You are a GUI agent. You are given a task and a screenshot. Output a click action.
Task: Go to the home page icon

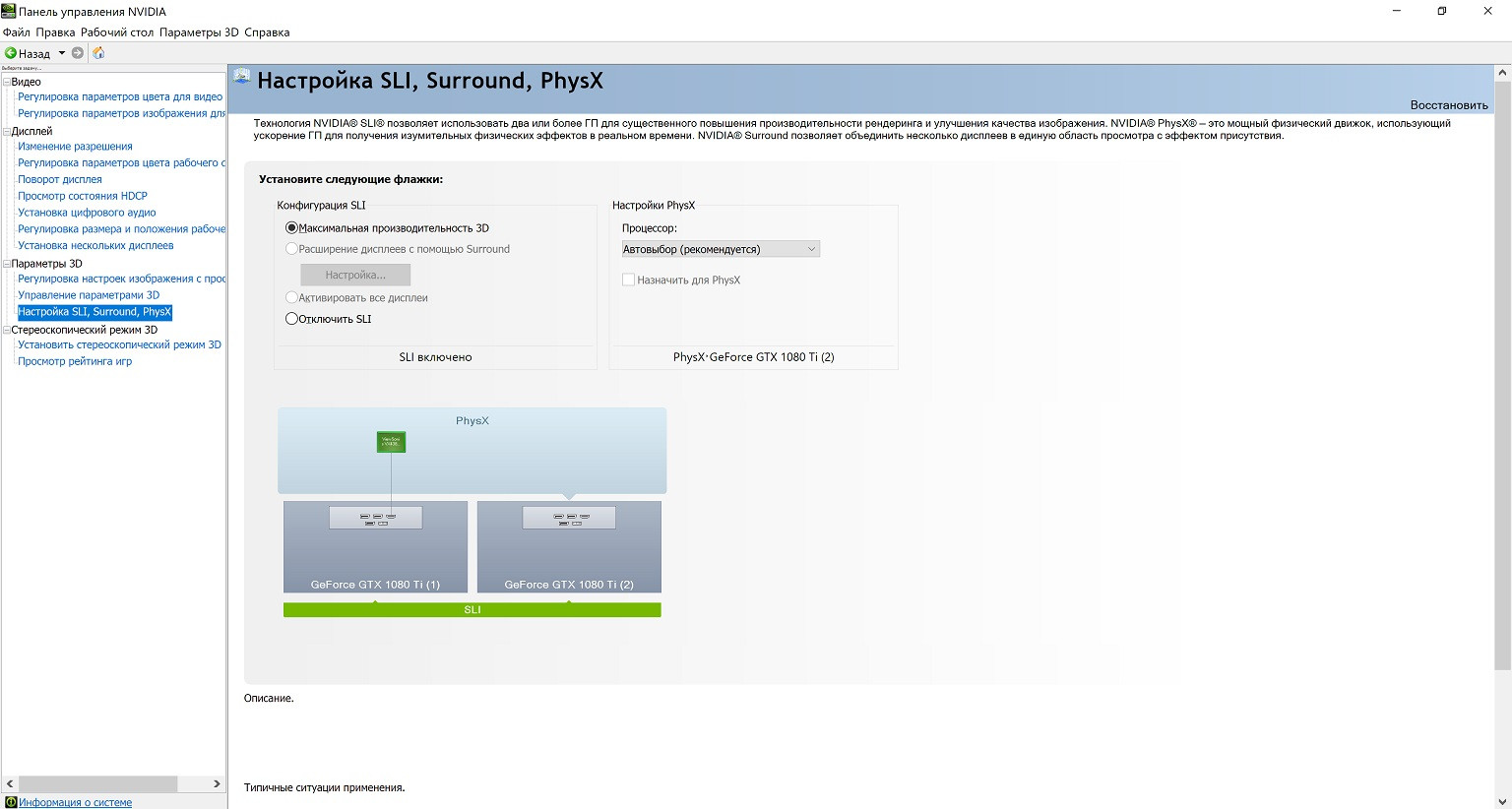(x=98, y=53)
